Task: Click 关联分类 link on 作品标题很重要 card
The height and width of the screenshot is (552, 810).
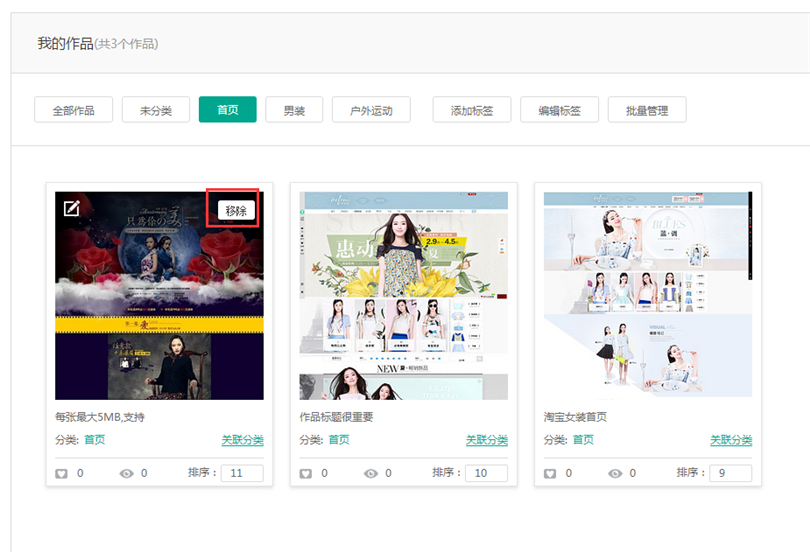Action: (487, 440)
